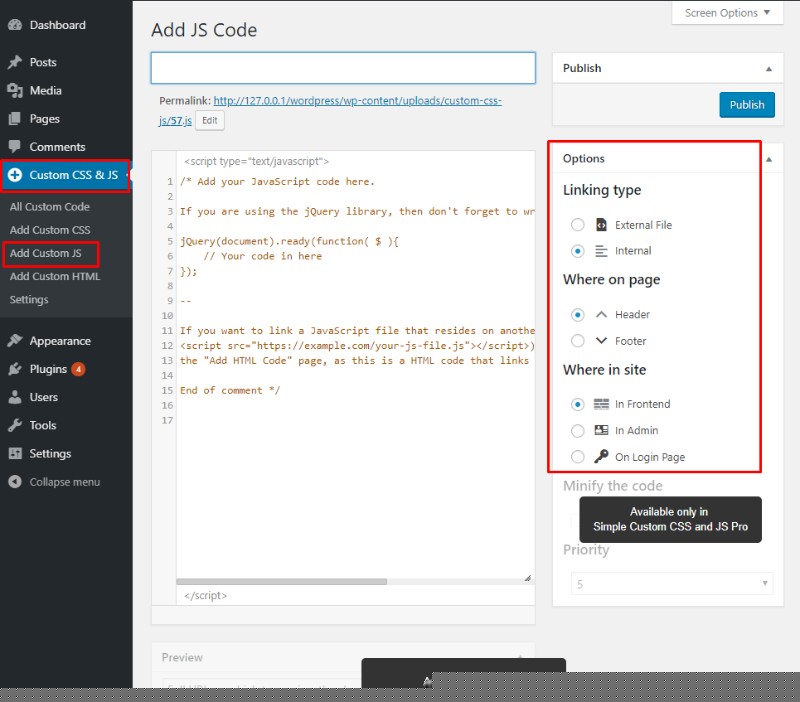The image size is (800, 702).
Task: Click the Custom CSS & JS plus icon
Action: [x=15, y=175]
